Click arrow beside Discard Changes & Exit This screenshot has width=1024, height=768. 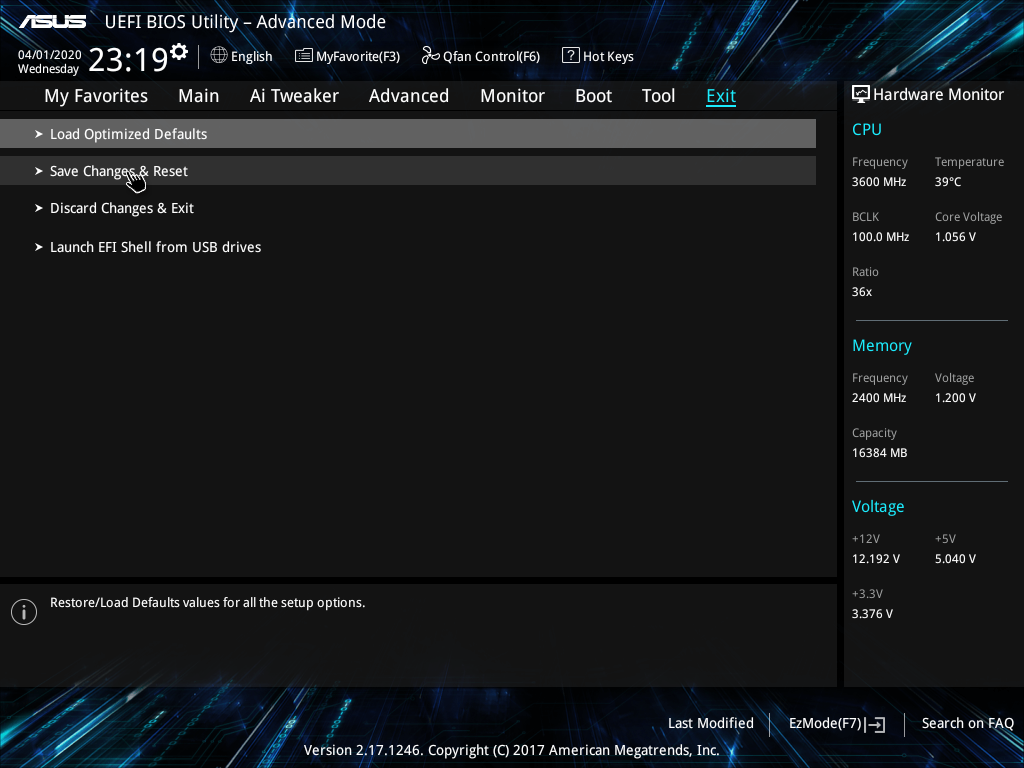(39, 208)
